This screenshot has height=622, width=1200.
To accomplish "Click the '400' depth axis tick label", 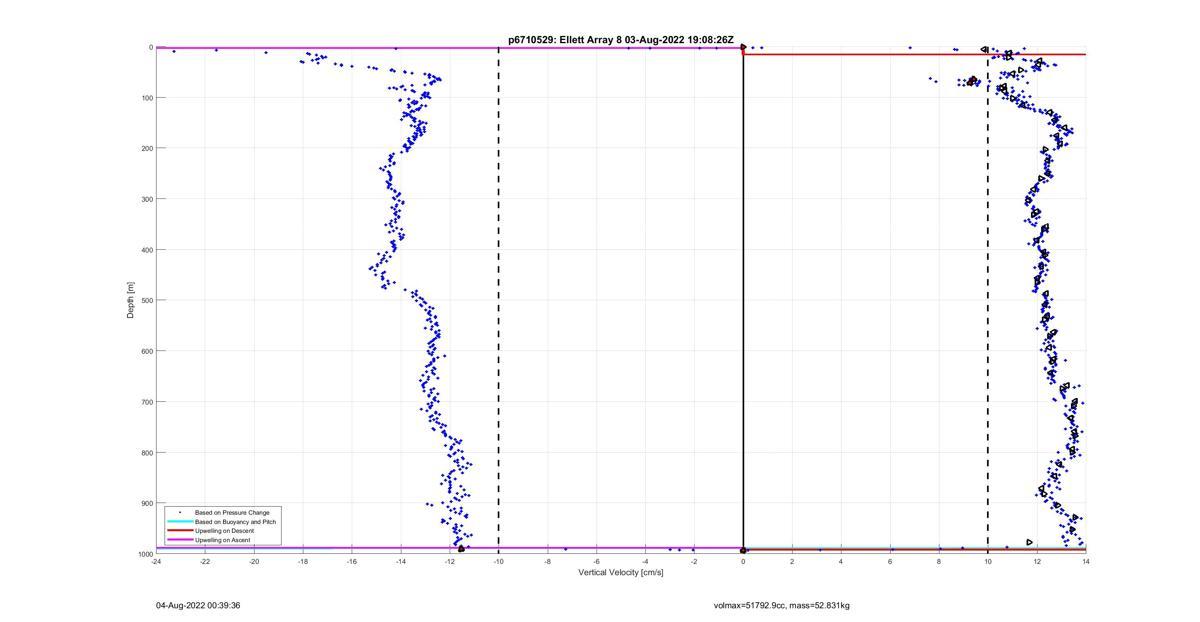I will 146,250.
